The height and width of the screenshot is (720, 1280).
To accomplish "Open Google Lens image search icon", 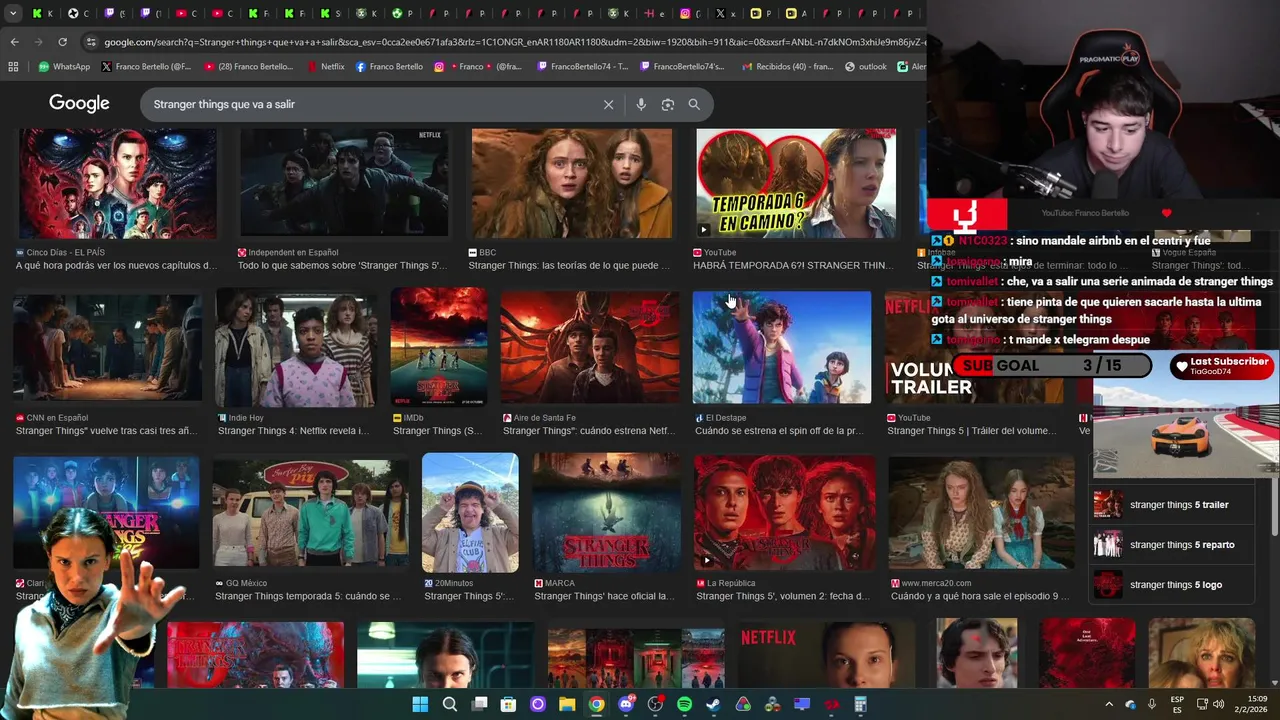I will (668, 104).
